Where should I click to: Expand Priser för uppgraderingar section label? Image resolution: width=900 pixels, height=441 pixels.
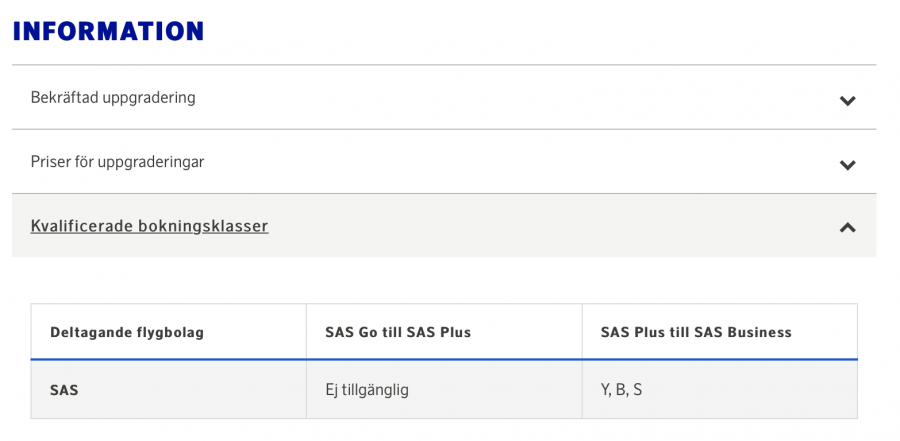[117, 162]
